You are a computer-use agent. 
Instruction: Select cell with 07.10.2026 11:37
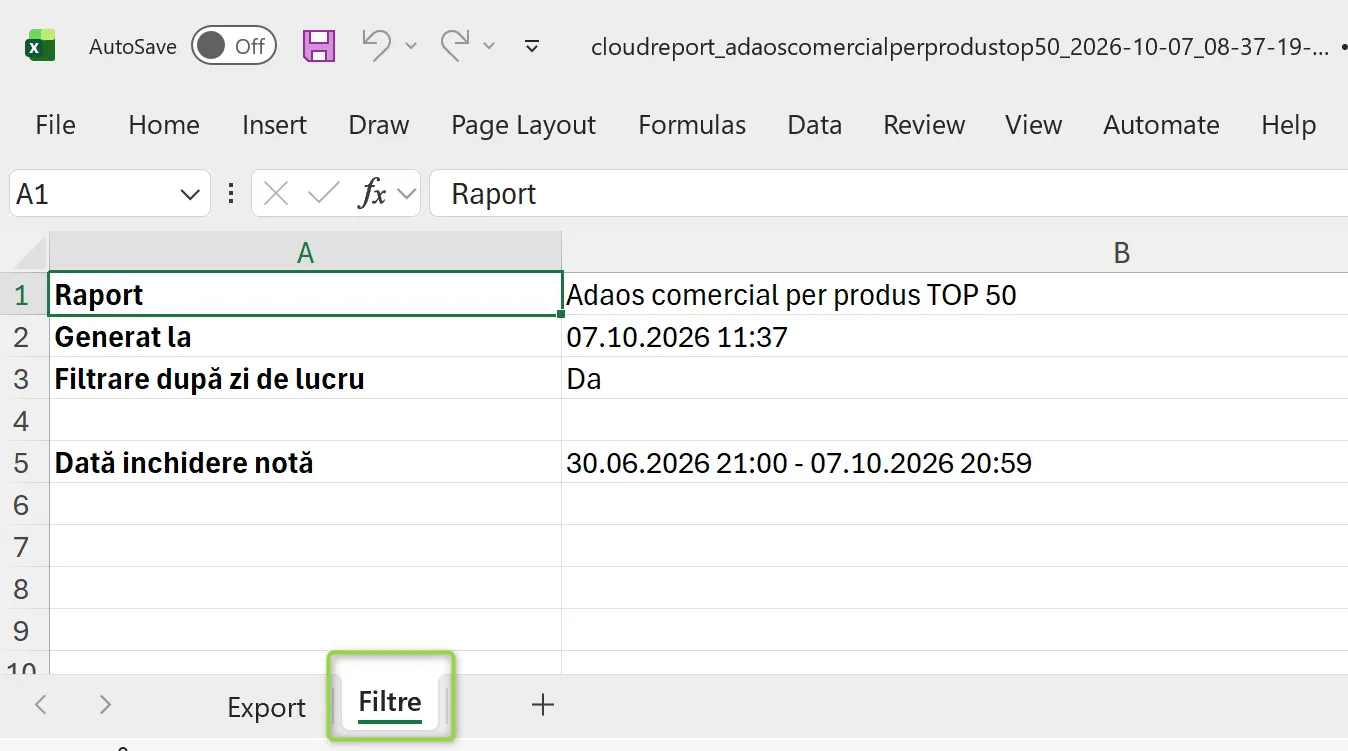point(955,337)
